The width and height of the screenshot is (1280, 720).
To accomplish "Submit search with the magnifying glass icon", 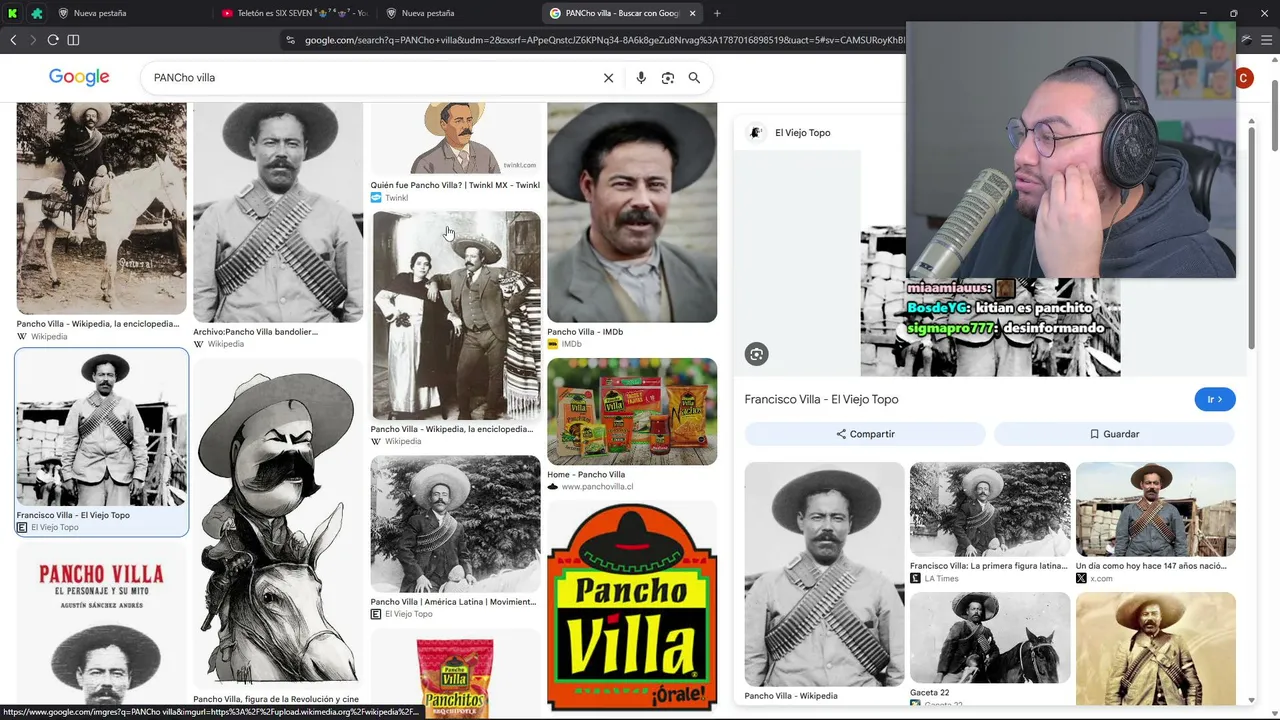I will [x=694, y=78].
